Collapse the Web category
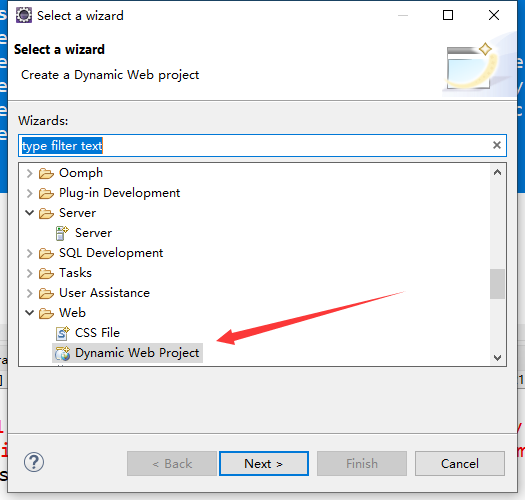This screenshot has height=500, width=525. pyautogui.click(x=30, y=312)
